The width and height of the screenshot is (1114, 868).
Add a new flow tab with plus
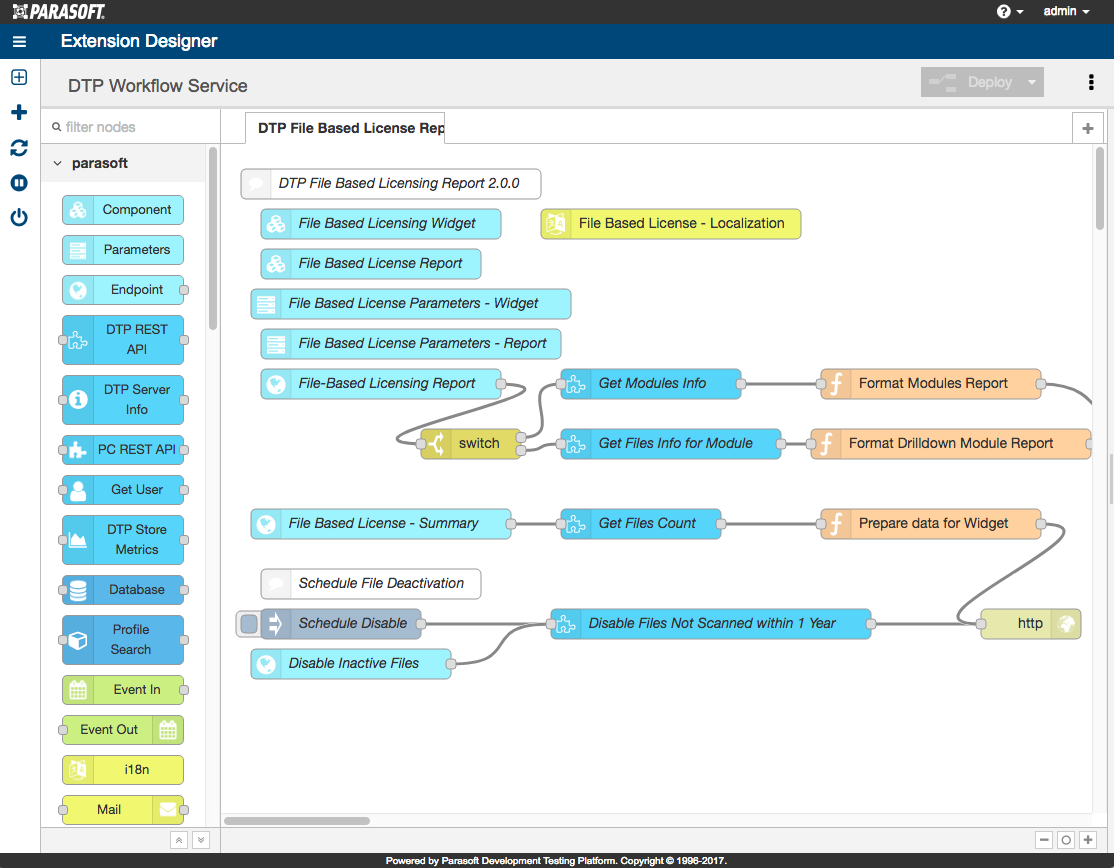click(1088, 129)
